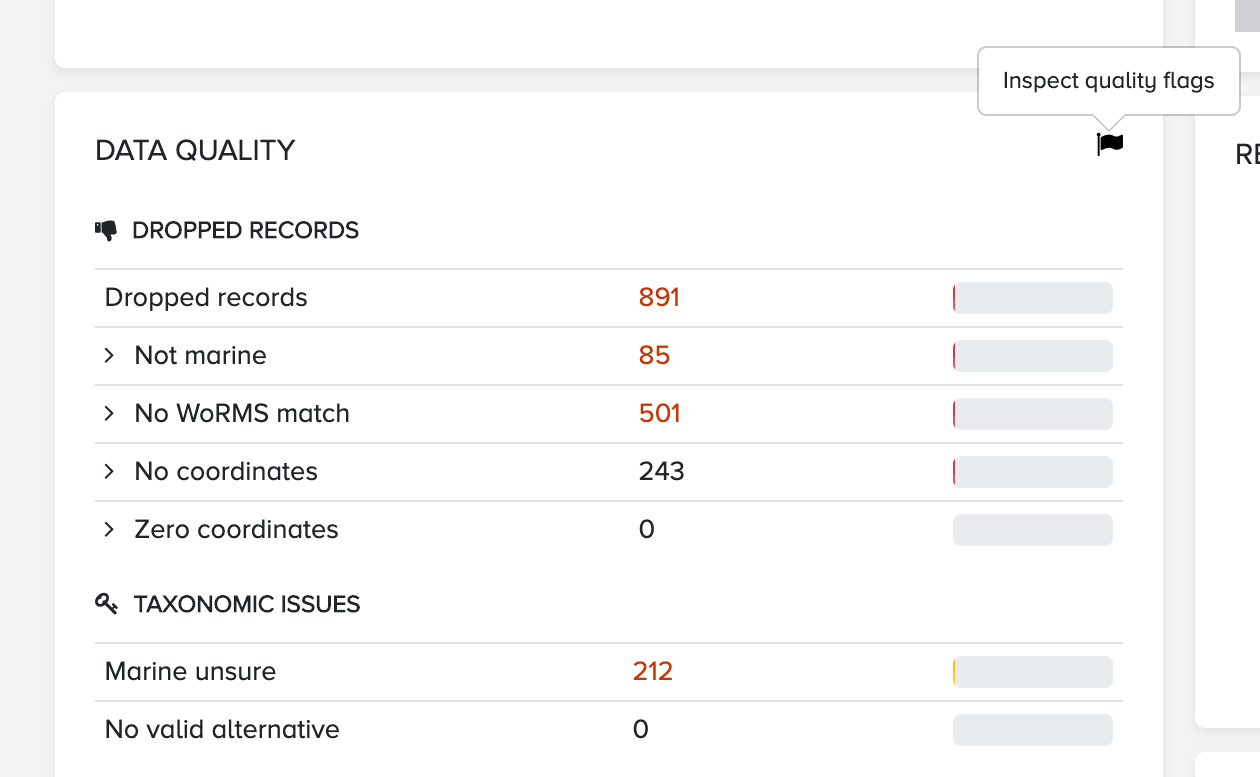Click the Marine unsure yellow progress bar
The height and width of the screenshot is (777, 1260).
tap(1033, 672)
